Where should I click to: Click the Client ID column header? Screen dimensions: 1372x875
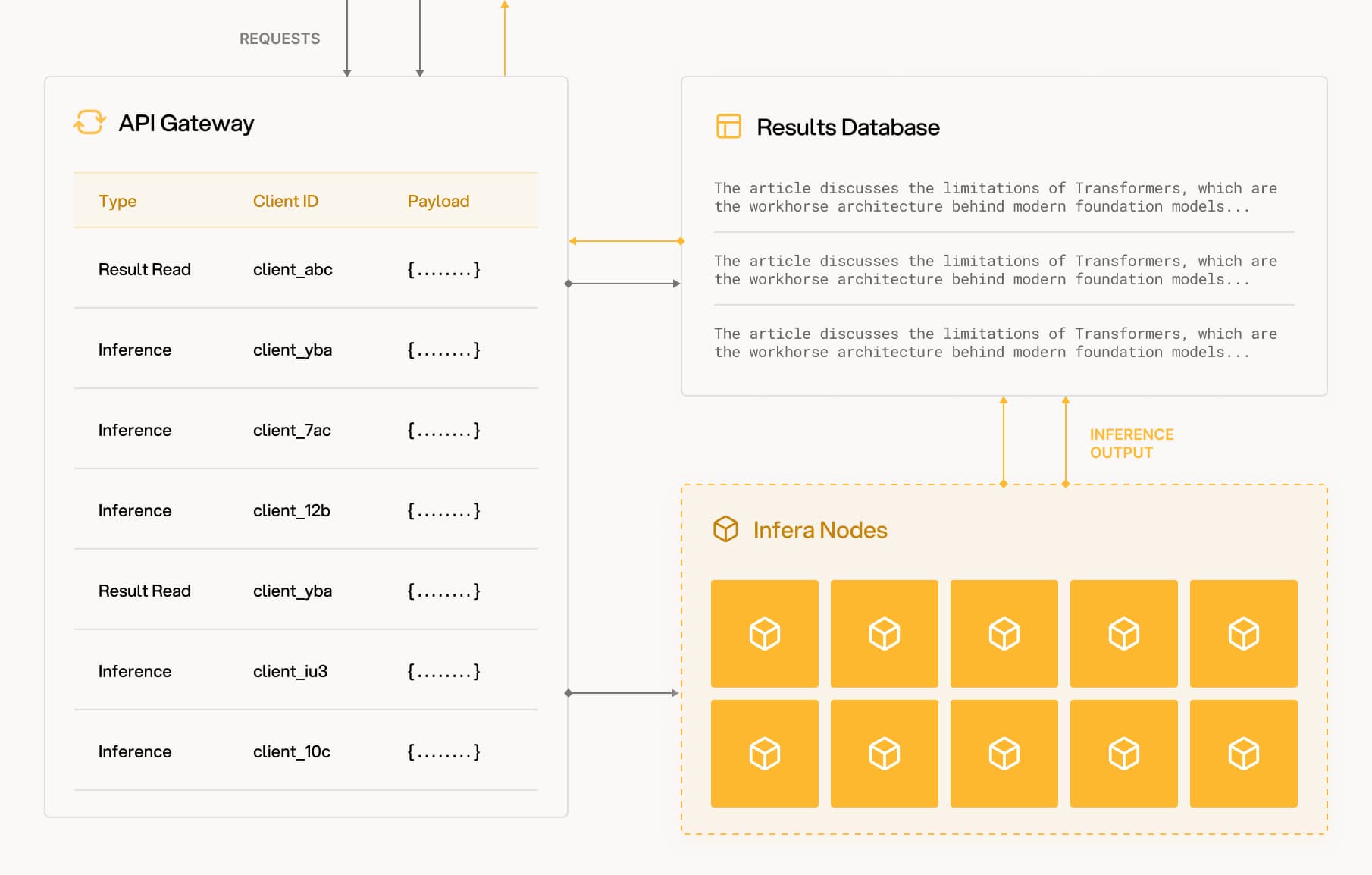(x=285, y=201)
